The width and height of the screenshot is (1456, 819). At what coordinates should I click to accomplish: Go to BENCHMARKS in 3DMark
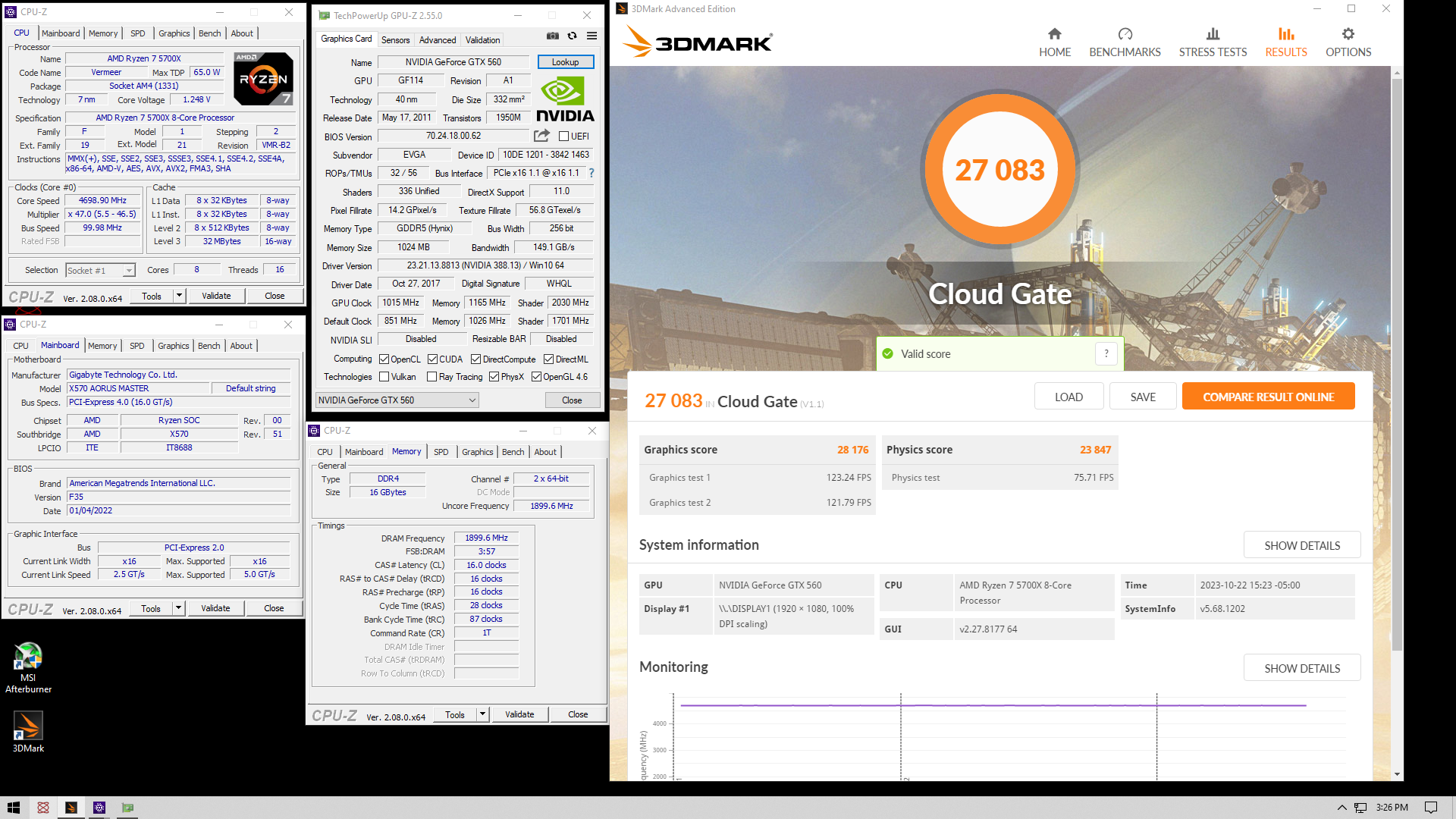point(1125,42)
